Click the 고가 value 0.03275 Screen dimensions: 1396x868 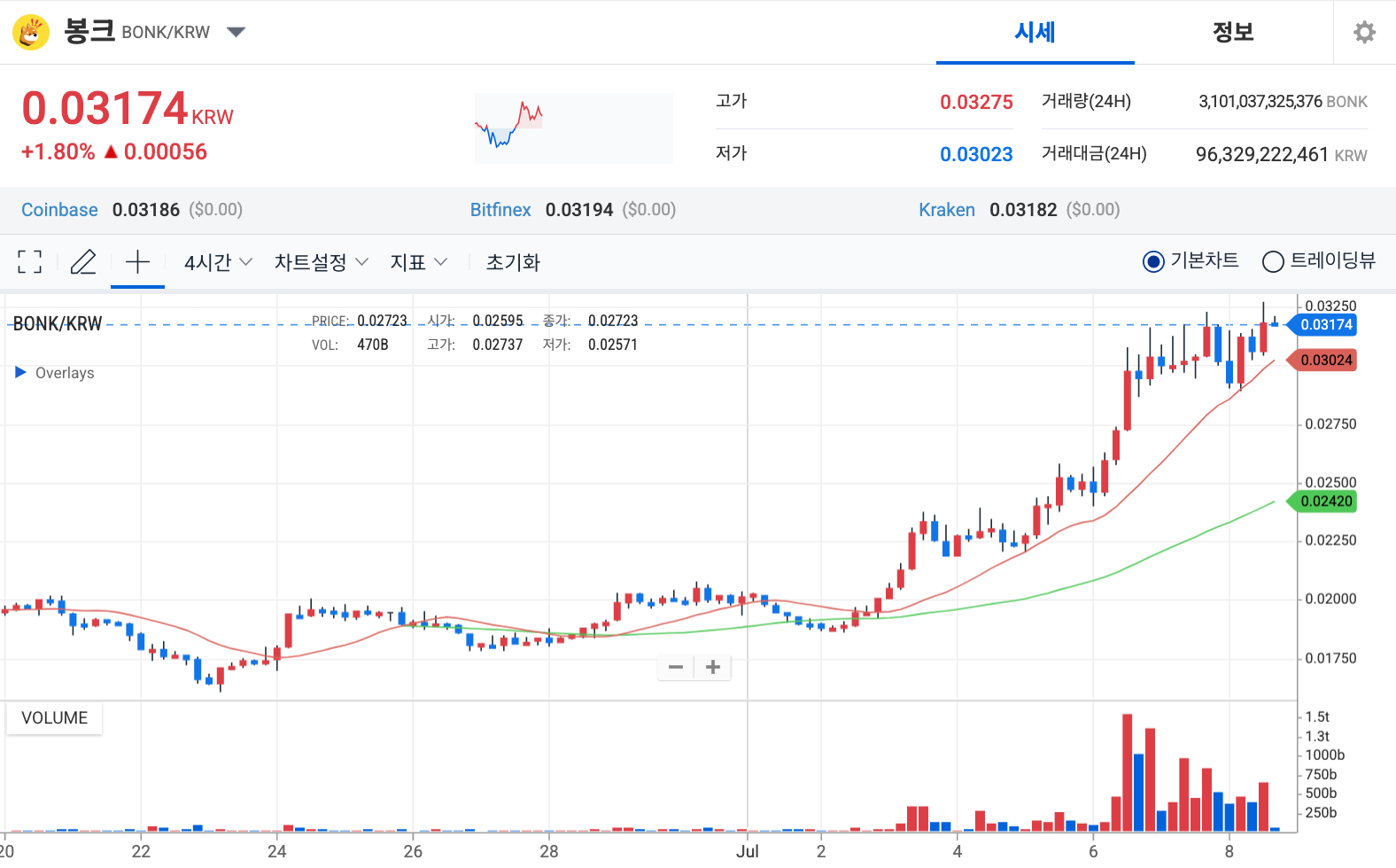[976, 102]
